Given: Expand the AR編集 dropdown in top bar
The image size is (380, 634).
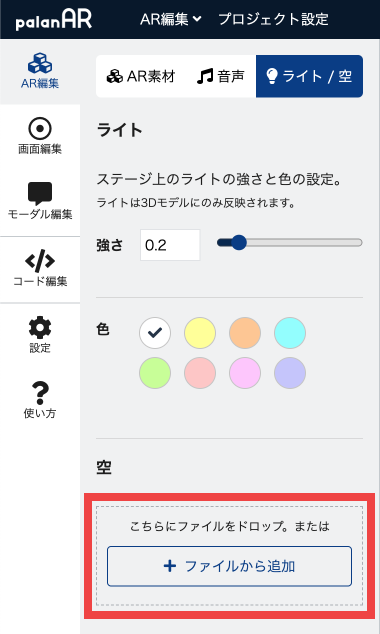Looking at the screenshot, I should point(171,19).
